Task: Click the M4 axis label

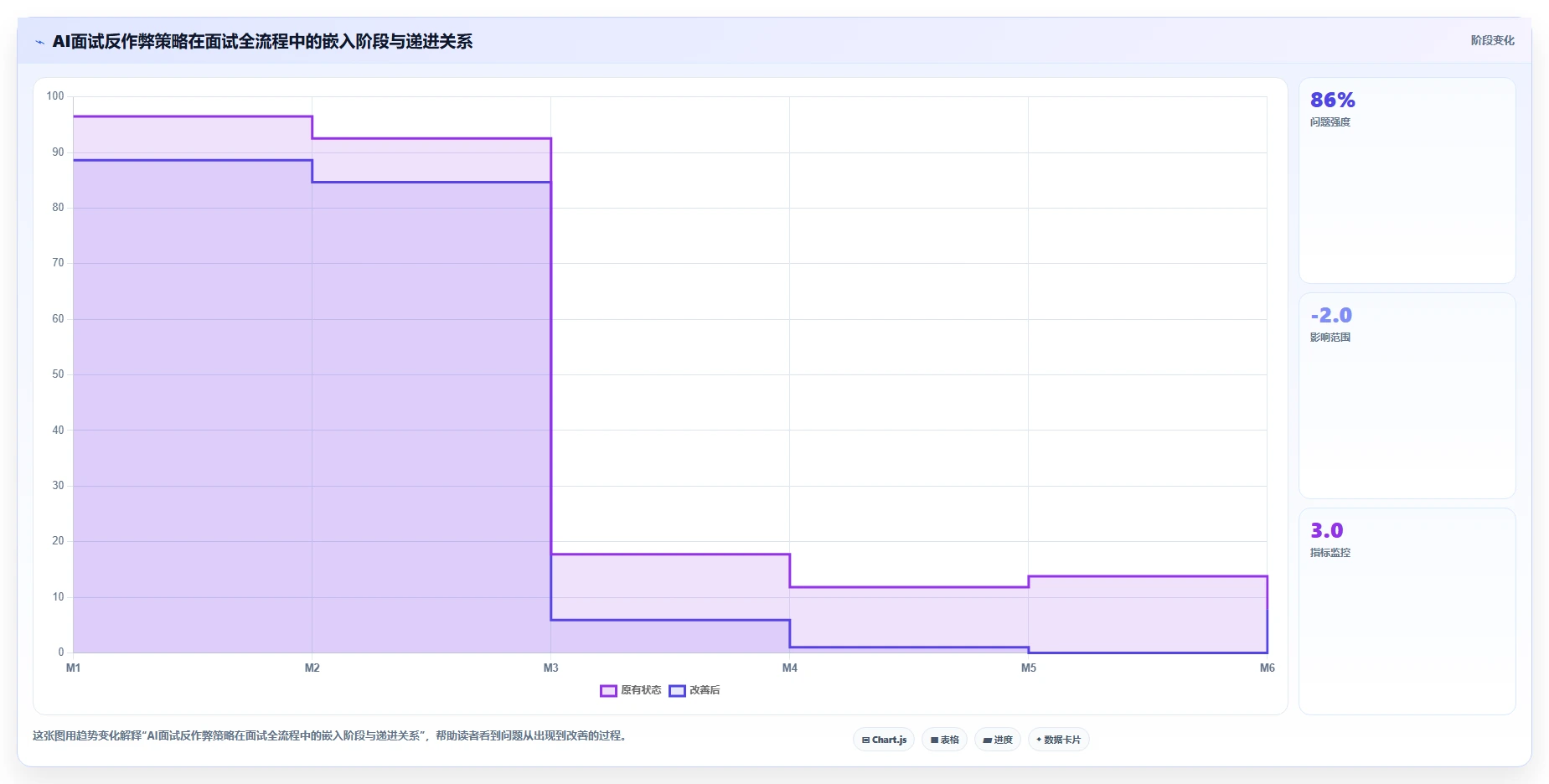Action: point(789,668)
